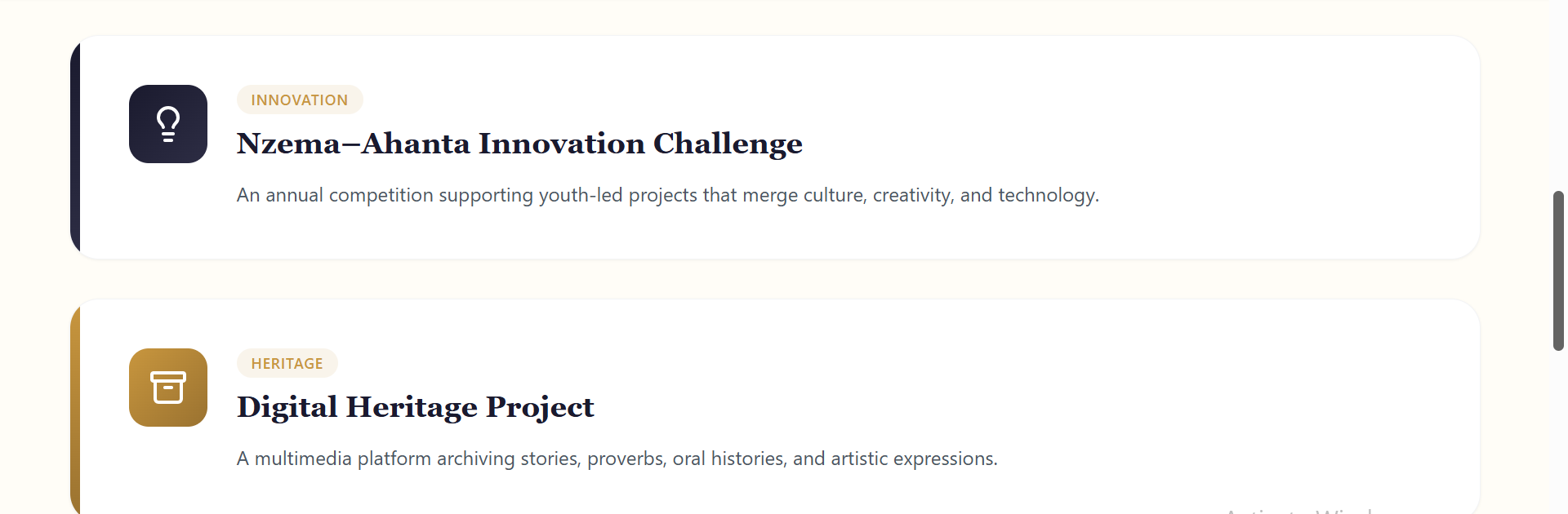This screenshot has height=514, width=1568.
Task: Select the HERITAGE category tag
Action: (x=287, y=363)
